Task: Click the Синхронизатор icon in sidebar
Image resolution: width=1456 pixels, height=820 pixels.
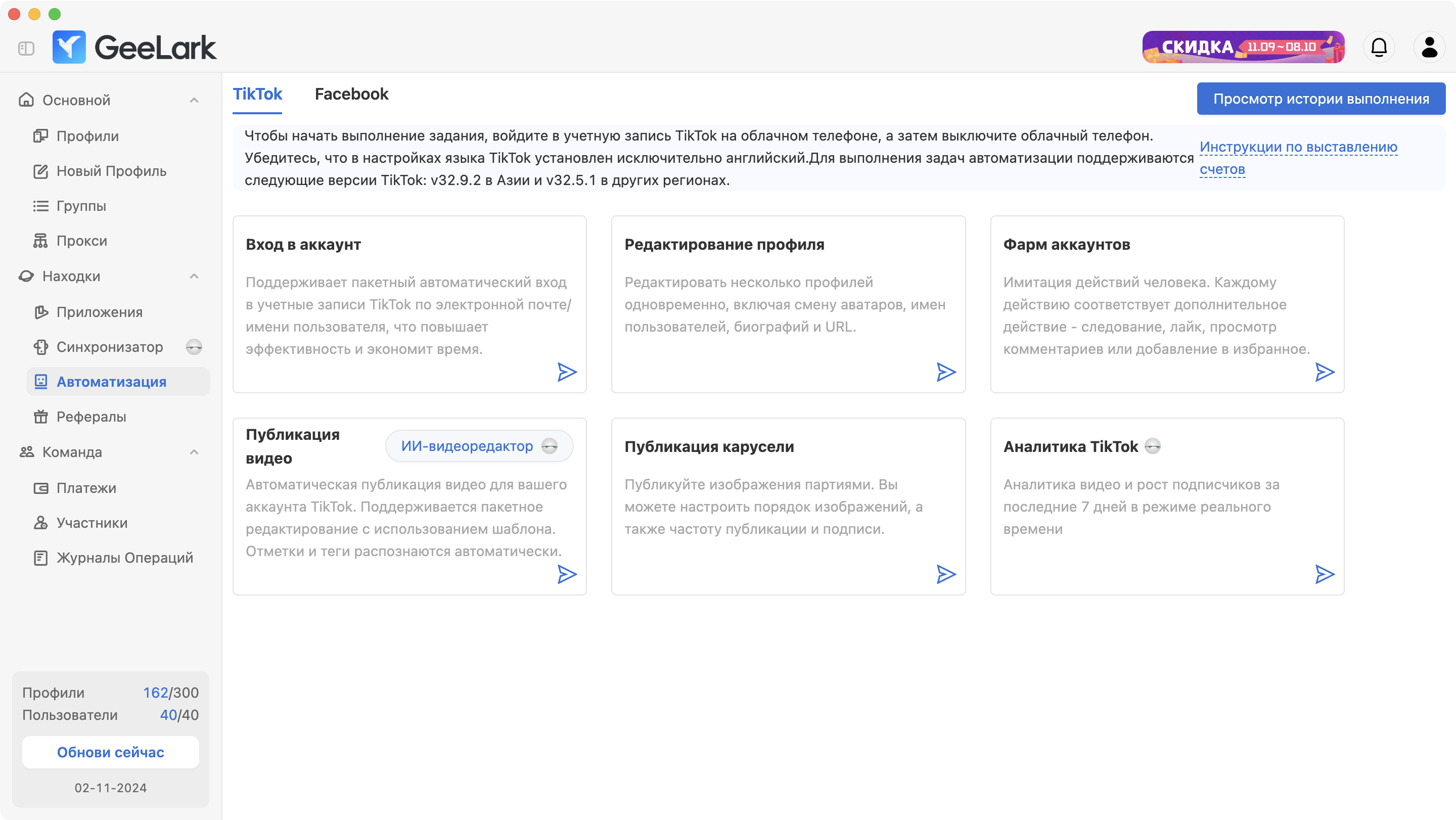Action: [x=40, y=347]
